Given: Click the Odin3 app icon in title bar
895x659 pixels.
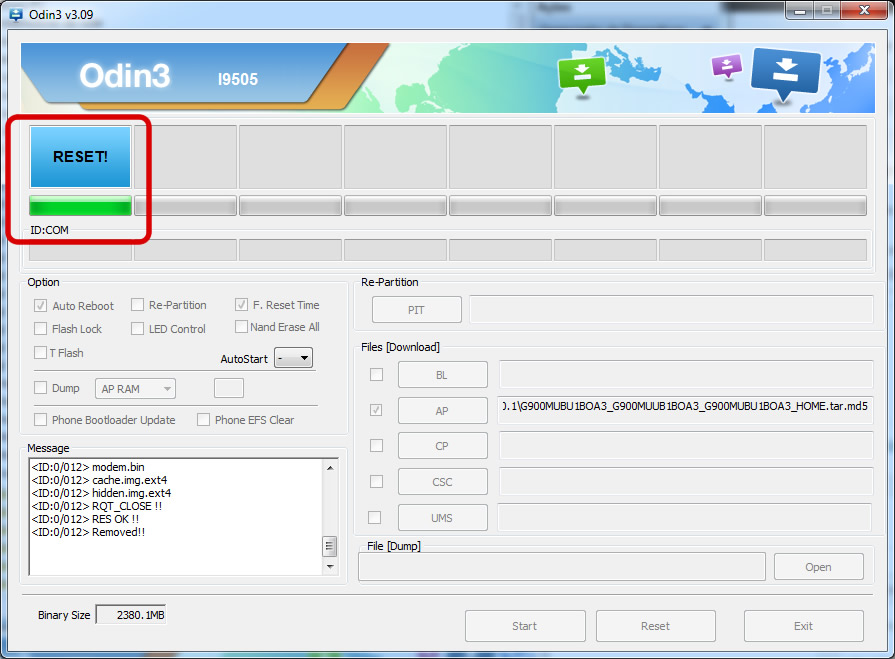Looking at the screenshot, I should (x=16, y=14).
